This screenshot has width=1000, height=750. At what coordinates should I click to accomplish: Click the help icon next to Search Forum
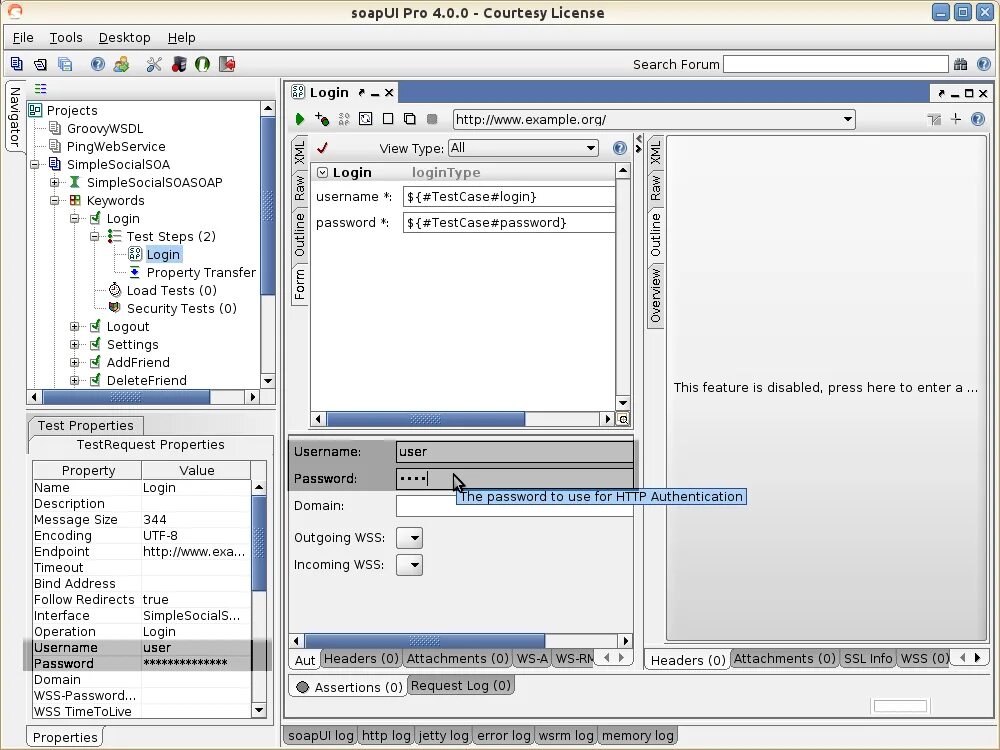(983, 64)
